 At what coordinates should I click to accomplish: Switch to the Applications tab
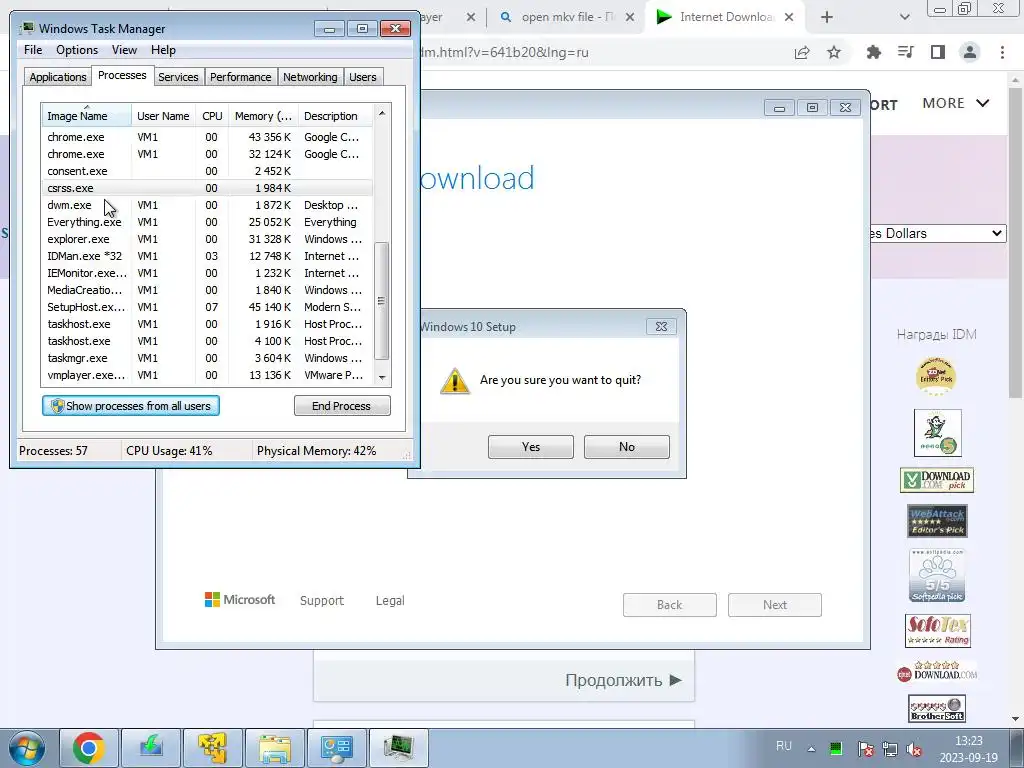click(57, 76)
